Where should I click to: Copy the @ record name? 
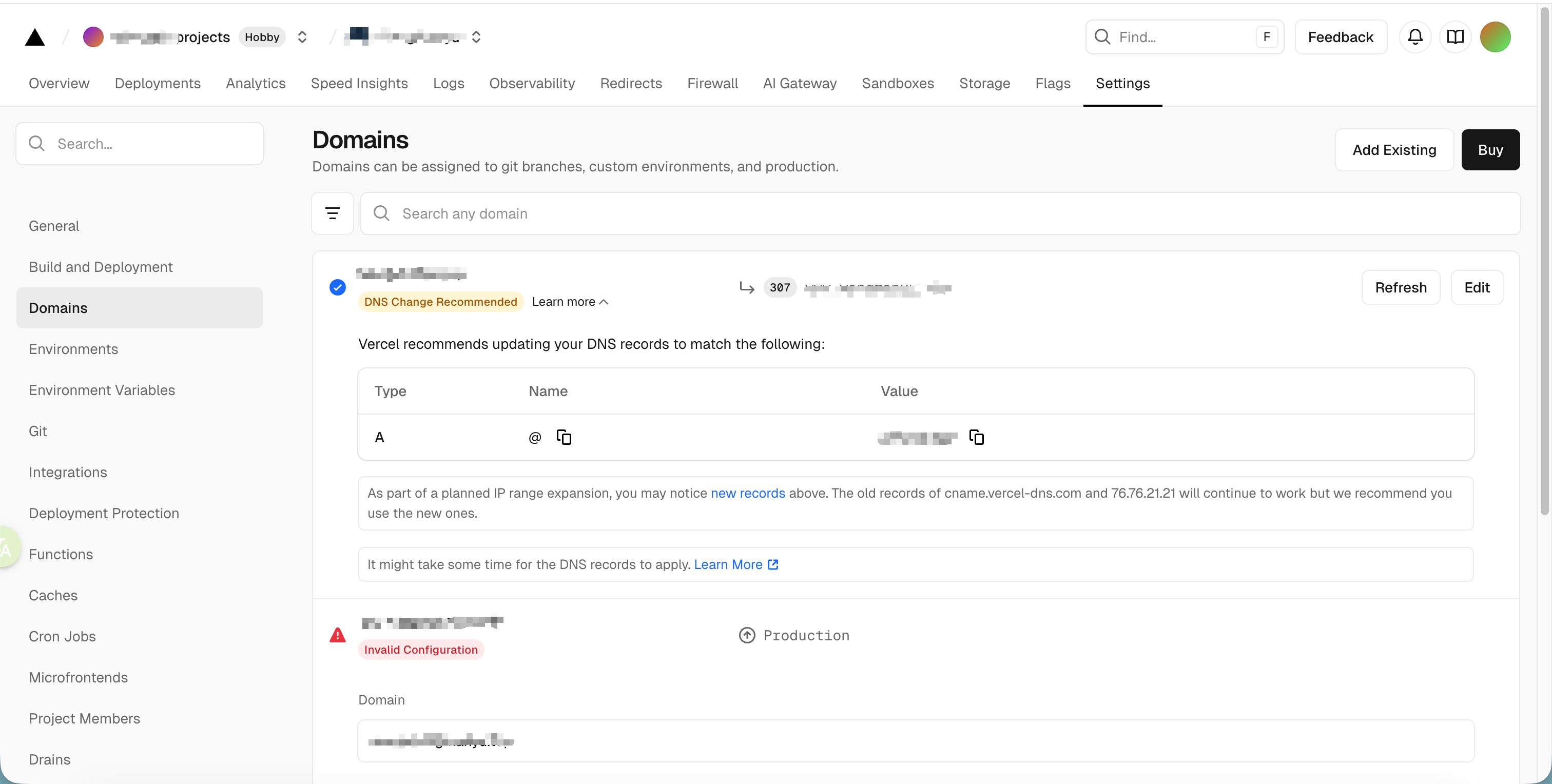[564, 437]
